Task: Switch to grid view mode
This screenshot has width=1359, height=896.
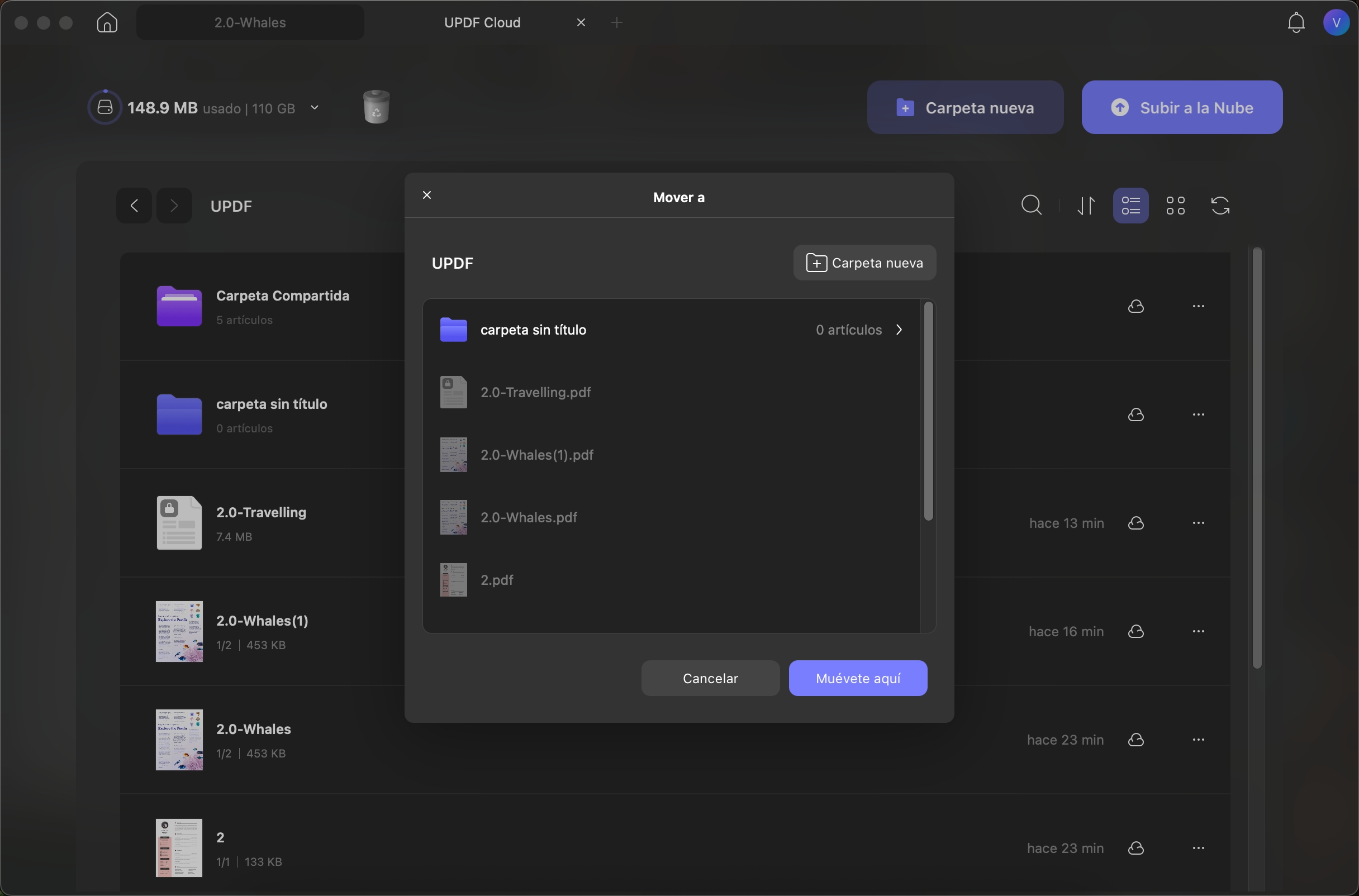Action: [x=1175, y=206]
